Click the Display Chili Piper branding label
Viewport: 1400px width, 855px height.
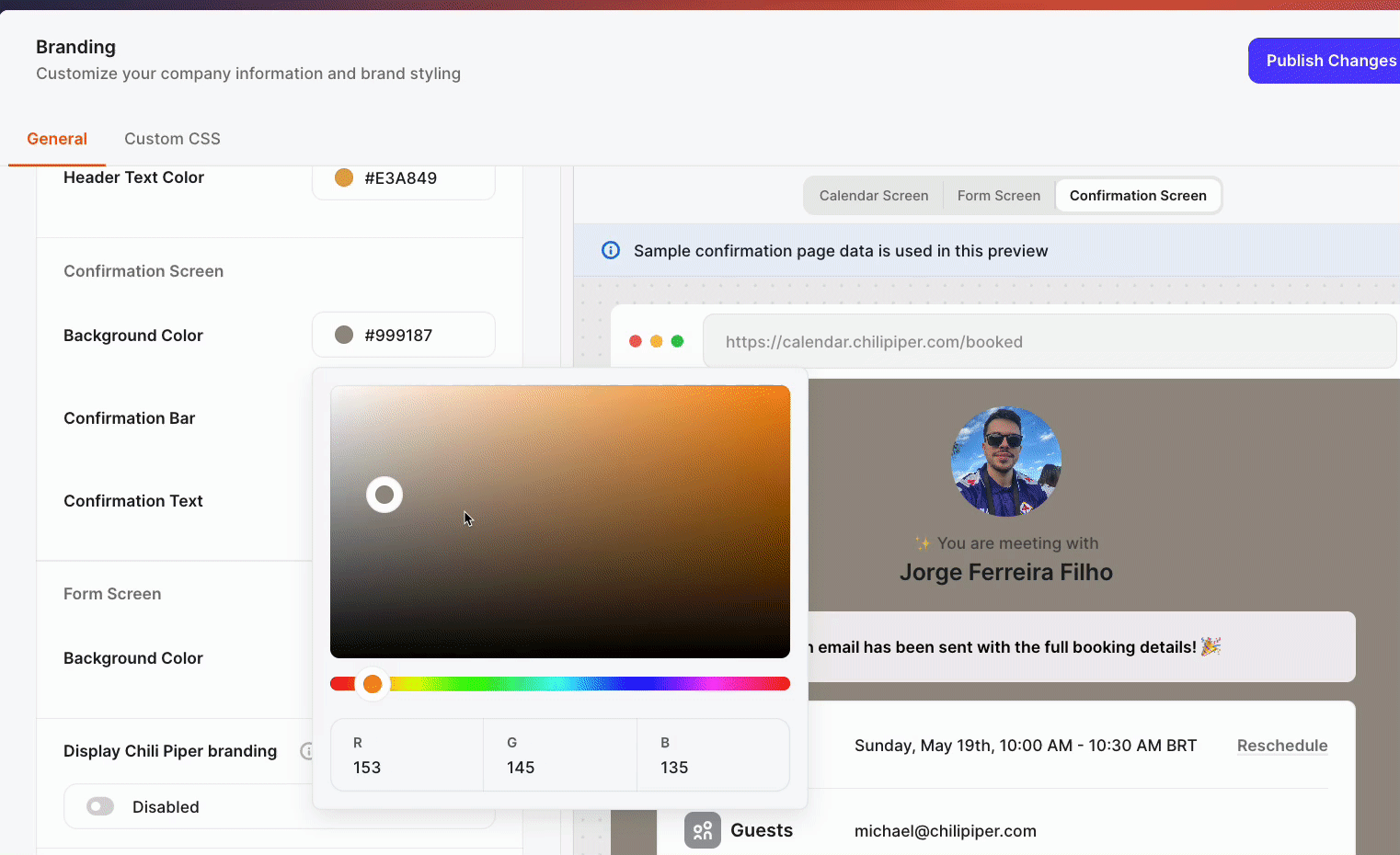pos(170,751)
